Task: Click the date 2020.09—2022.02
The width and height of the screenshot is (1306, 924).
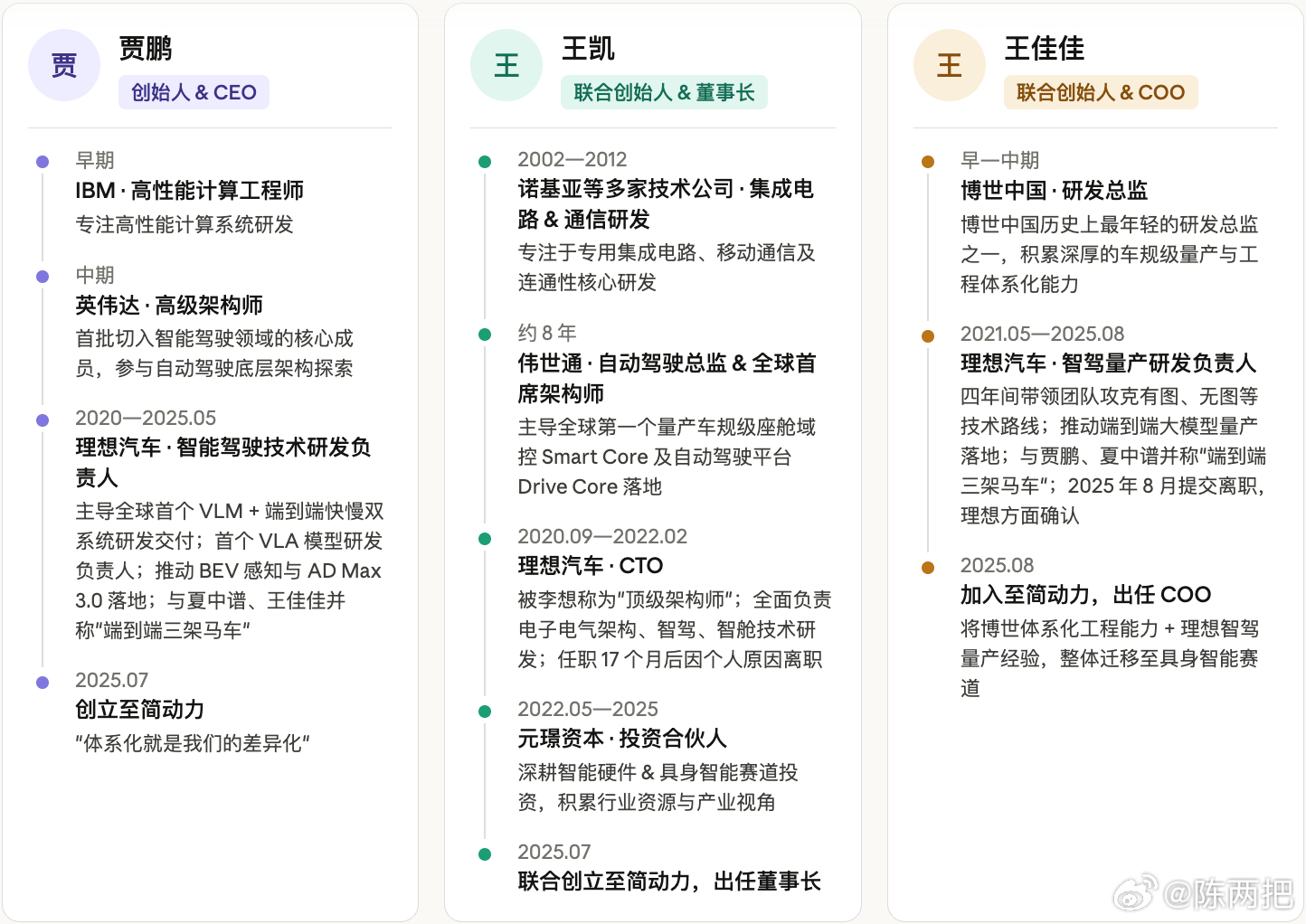Action: tap(602, 536)
